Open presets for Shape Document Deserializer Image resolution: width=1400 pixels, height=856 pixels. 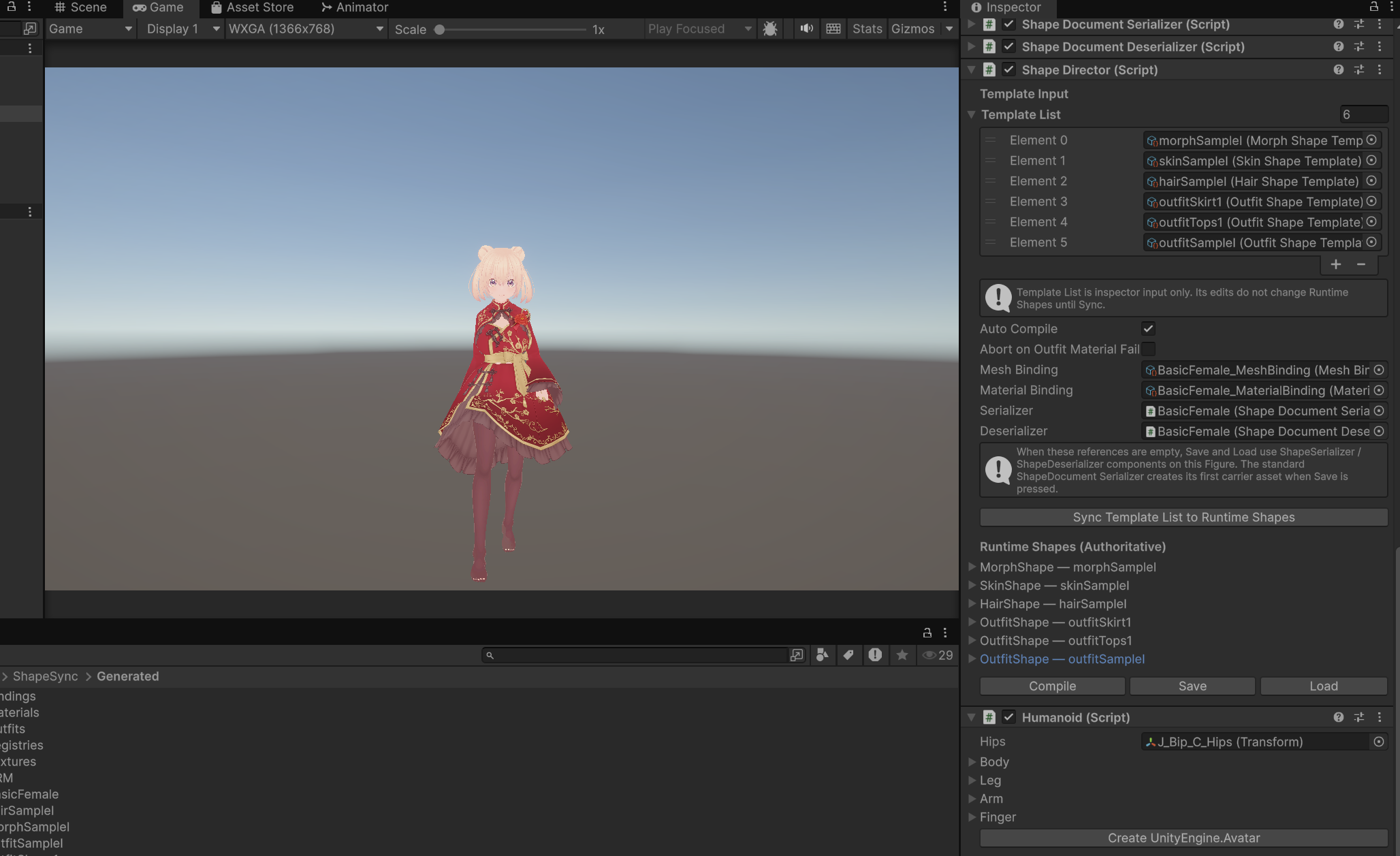coord(1359,46)
